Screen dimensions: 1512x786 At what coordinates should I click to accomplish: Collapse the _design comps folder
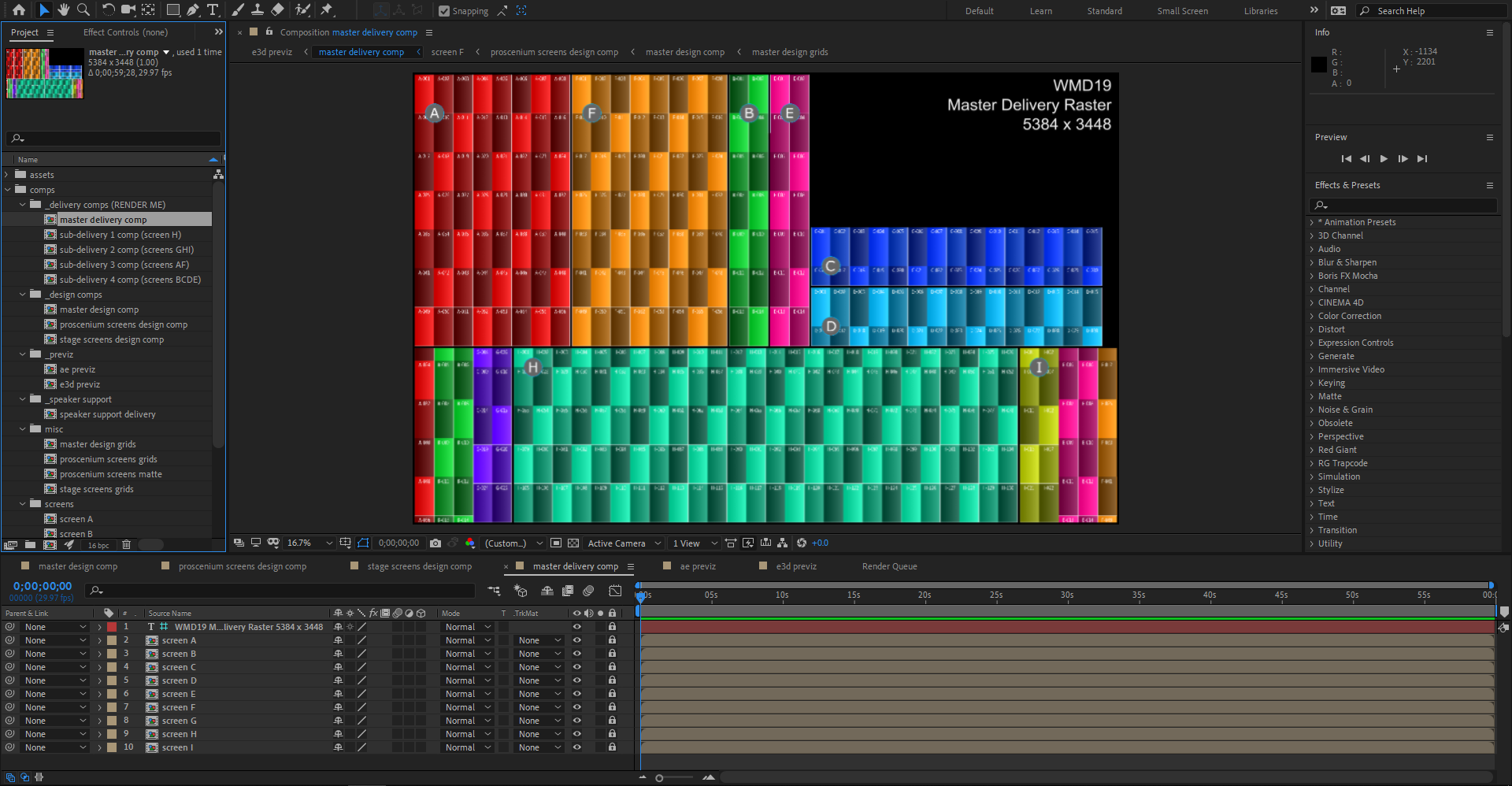pos(23,295)
